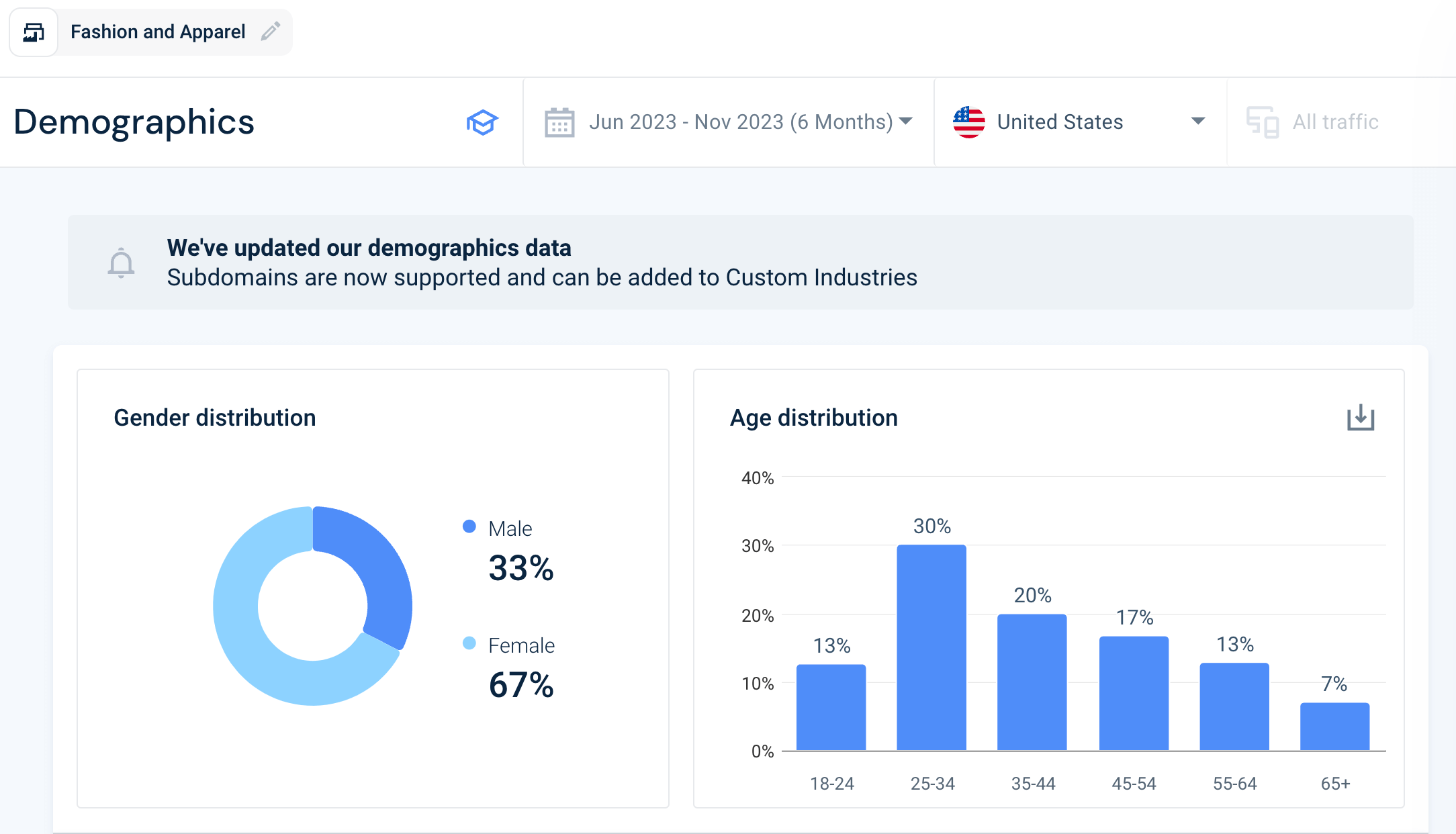Click the 13% label above 55-64 bar

[x=1235, y=644]
